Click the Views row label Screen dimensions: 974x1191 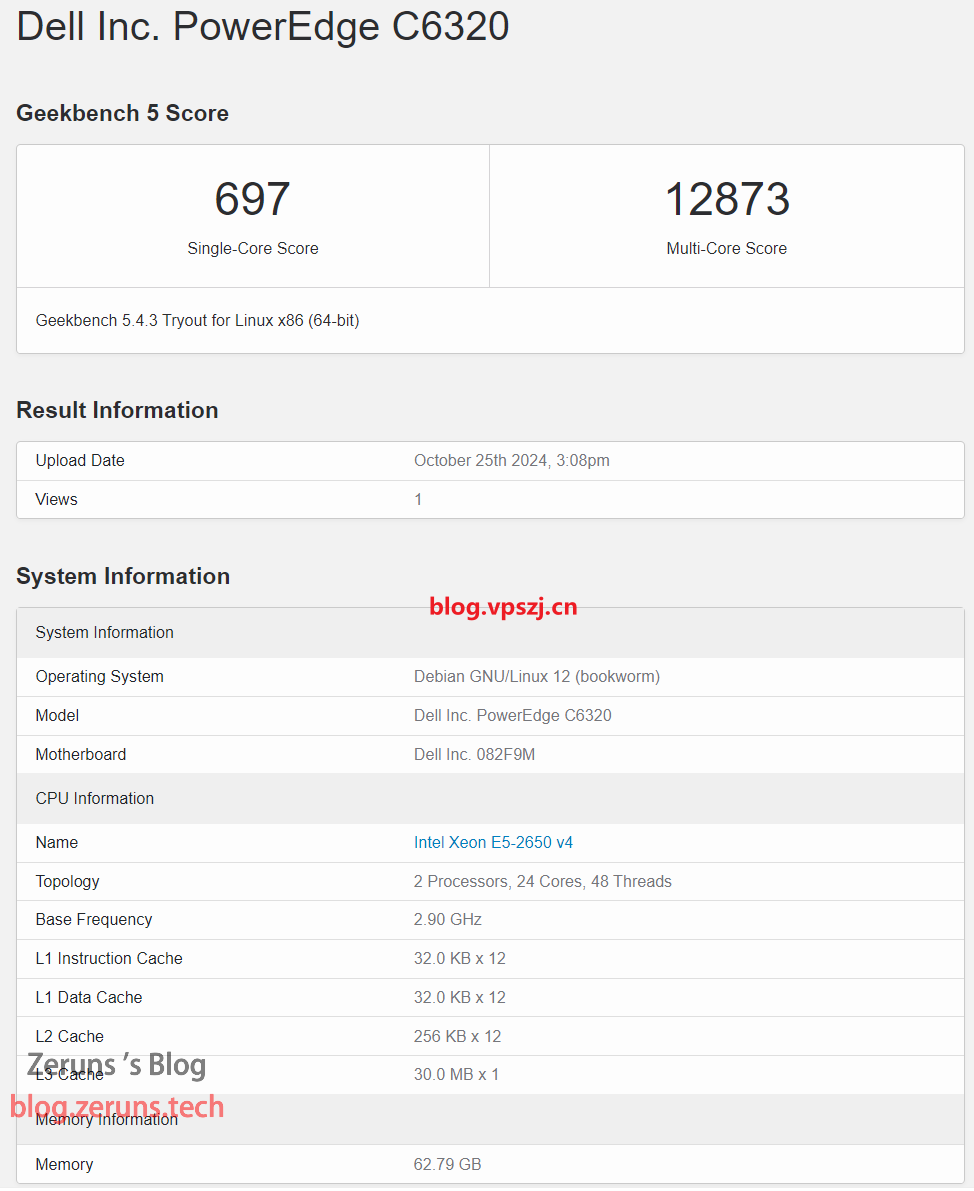click(x=56, y=499)
